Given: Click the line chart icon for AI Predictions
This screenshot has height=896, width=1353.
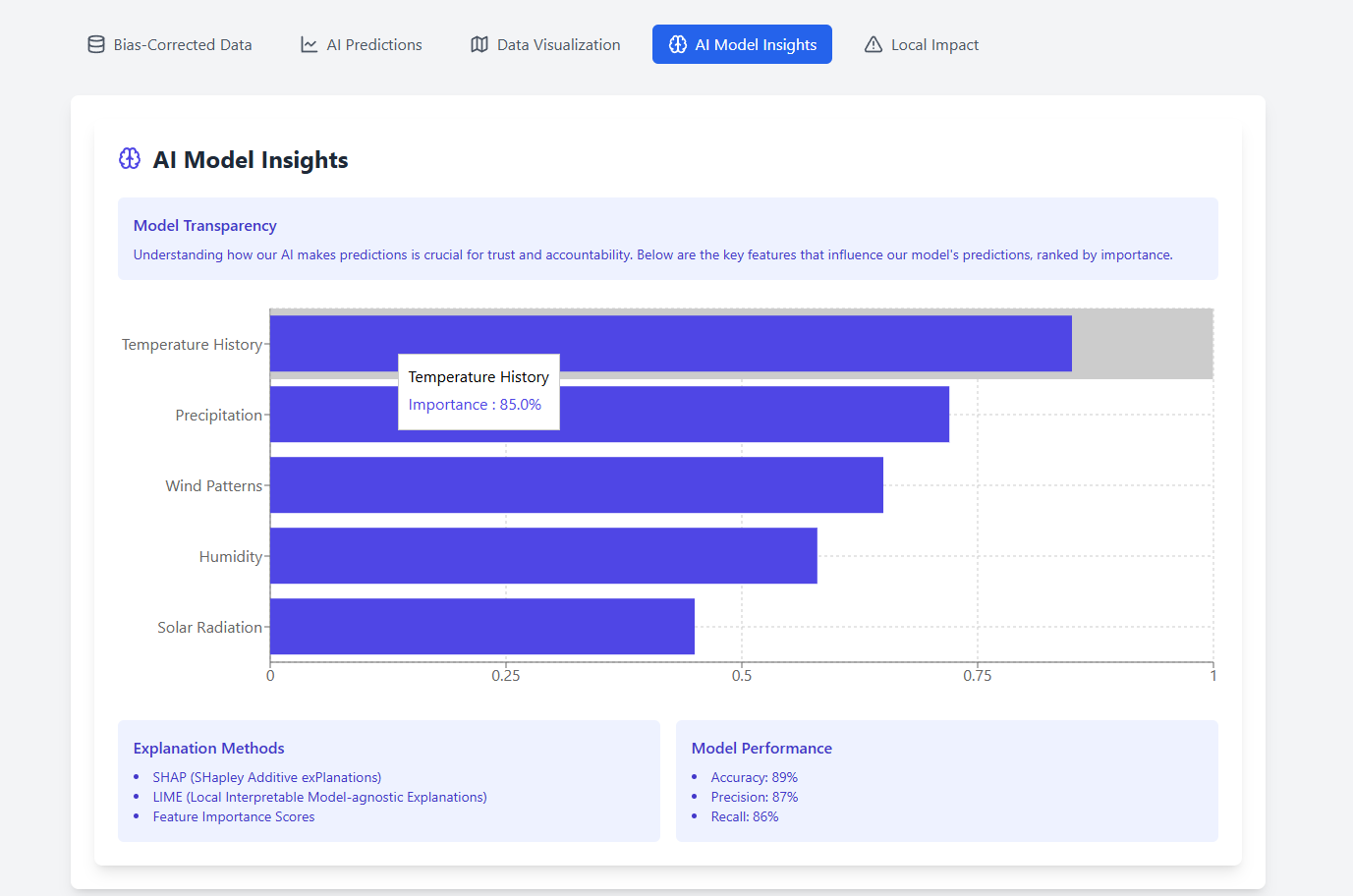Looking at the screenshot, I should click(309, 44).
